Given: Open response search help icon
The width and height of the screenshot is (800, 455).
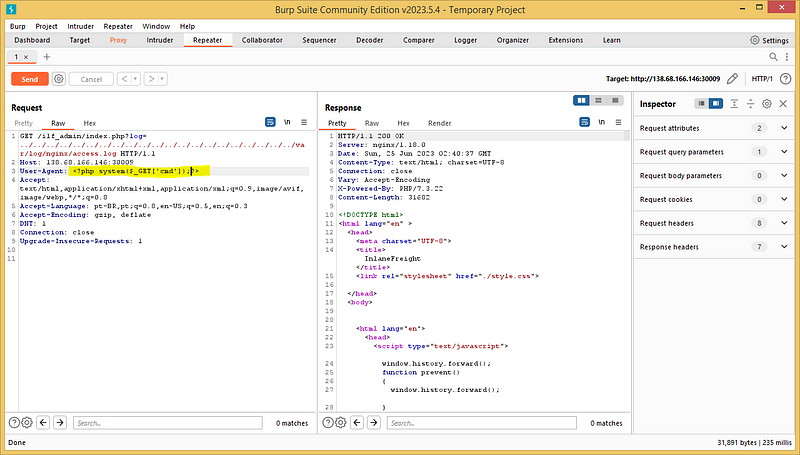Looking at the screenshot, I should (x=328, y=422).
